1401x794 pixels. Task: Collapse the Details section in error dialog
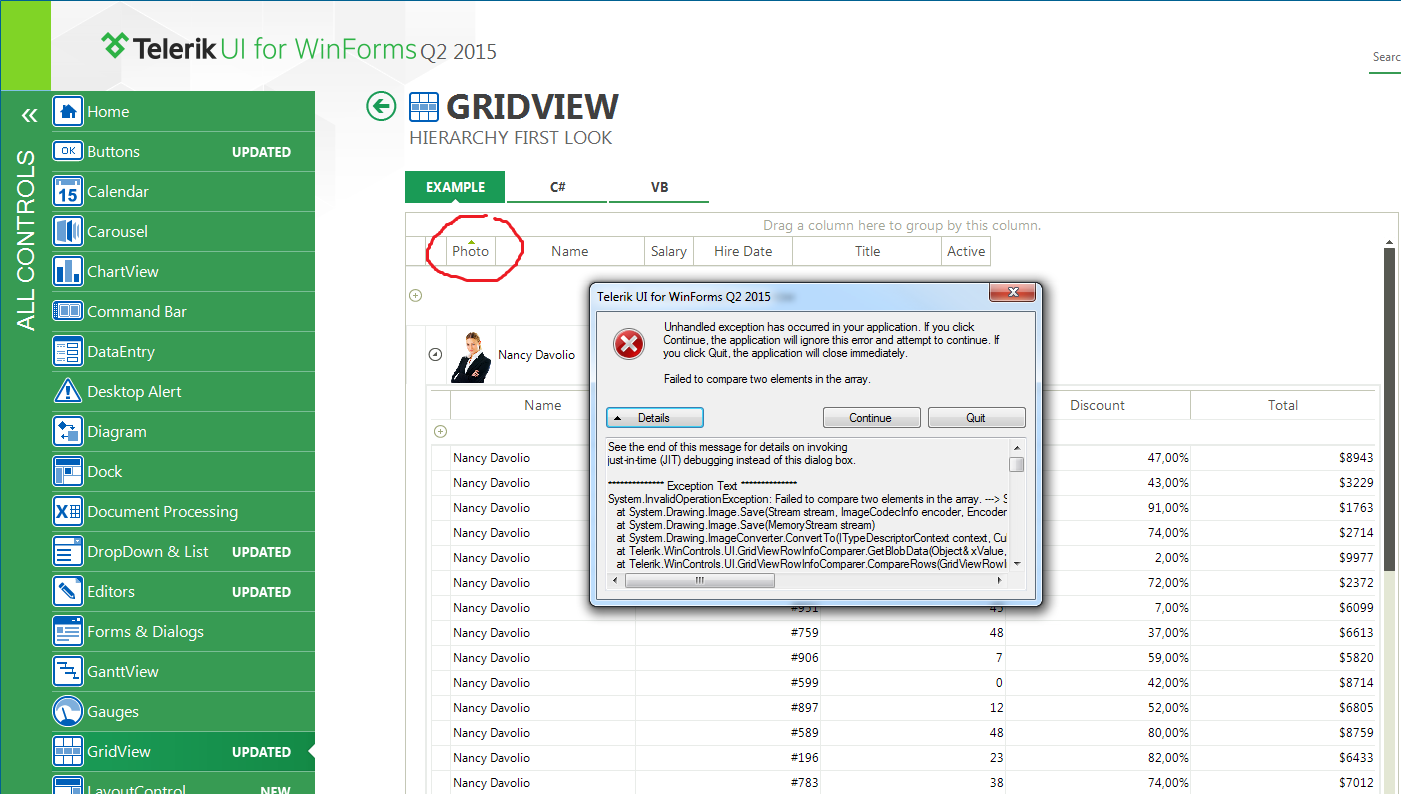click(x=655, y=417)
